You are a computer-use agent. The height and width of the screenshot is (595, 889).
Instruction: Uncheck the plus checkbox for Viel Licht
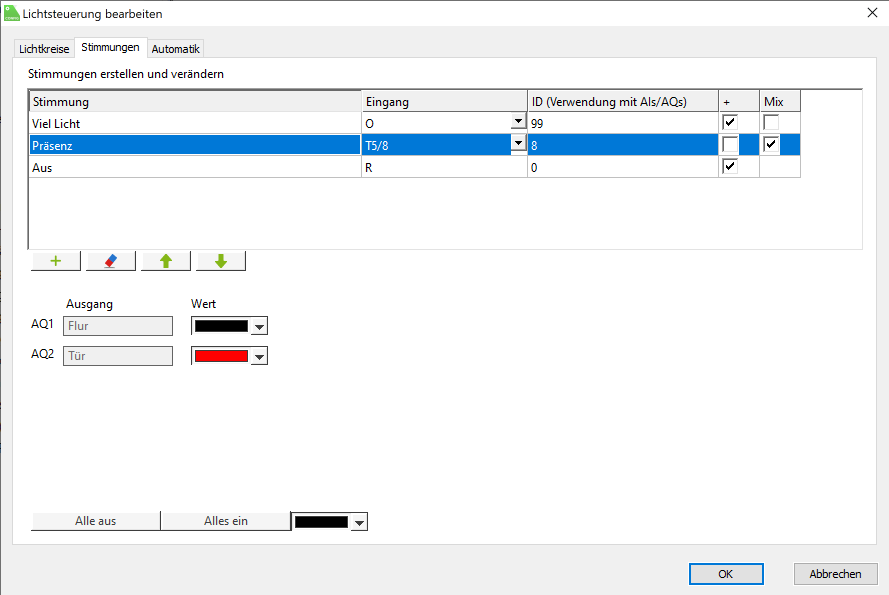click(730, 123)
